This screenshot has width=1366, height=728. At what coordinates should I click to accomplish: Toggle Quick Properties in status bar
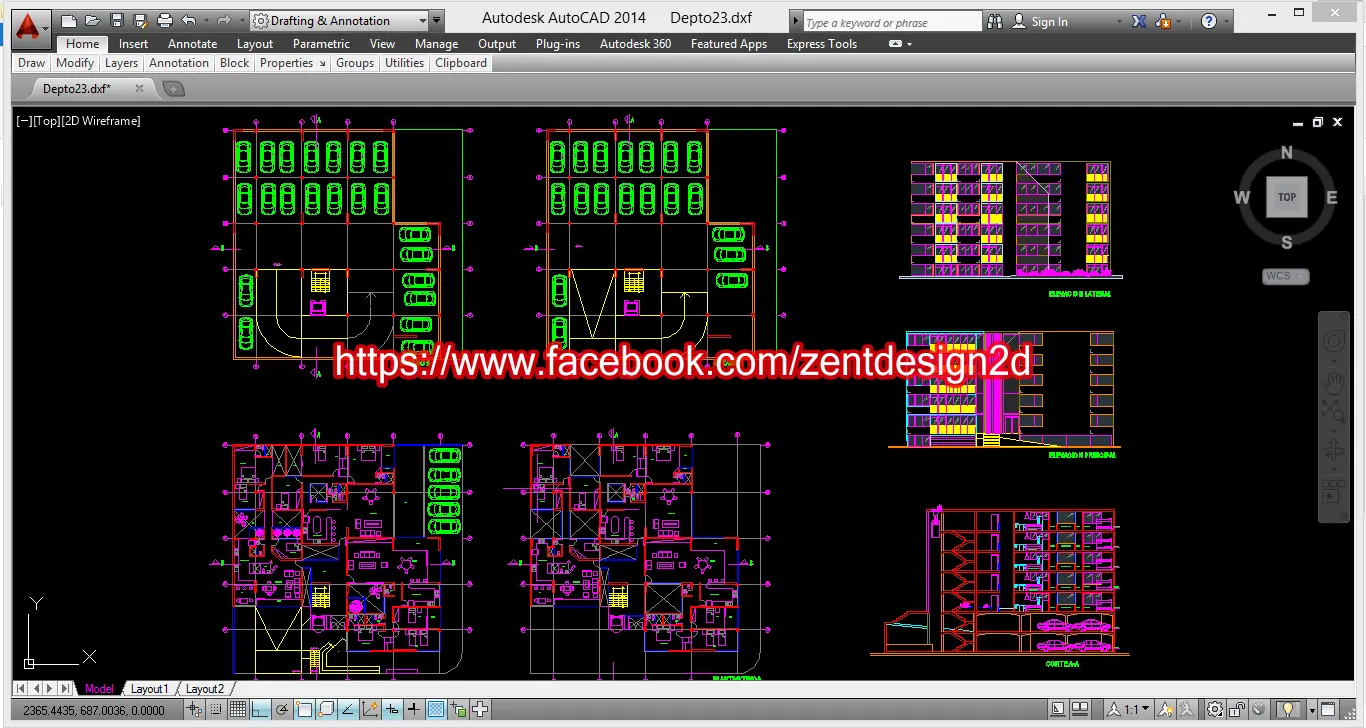[459, 710]
